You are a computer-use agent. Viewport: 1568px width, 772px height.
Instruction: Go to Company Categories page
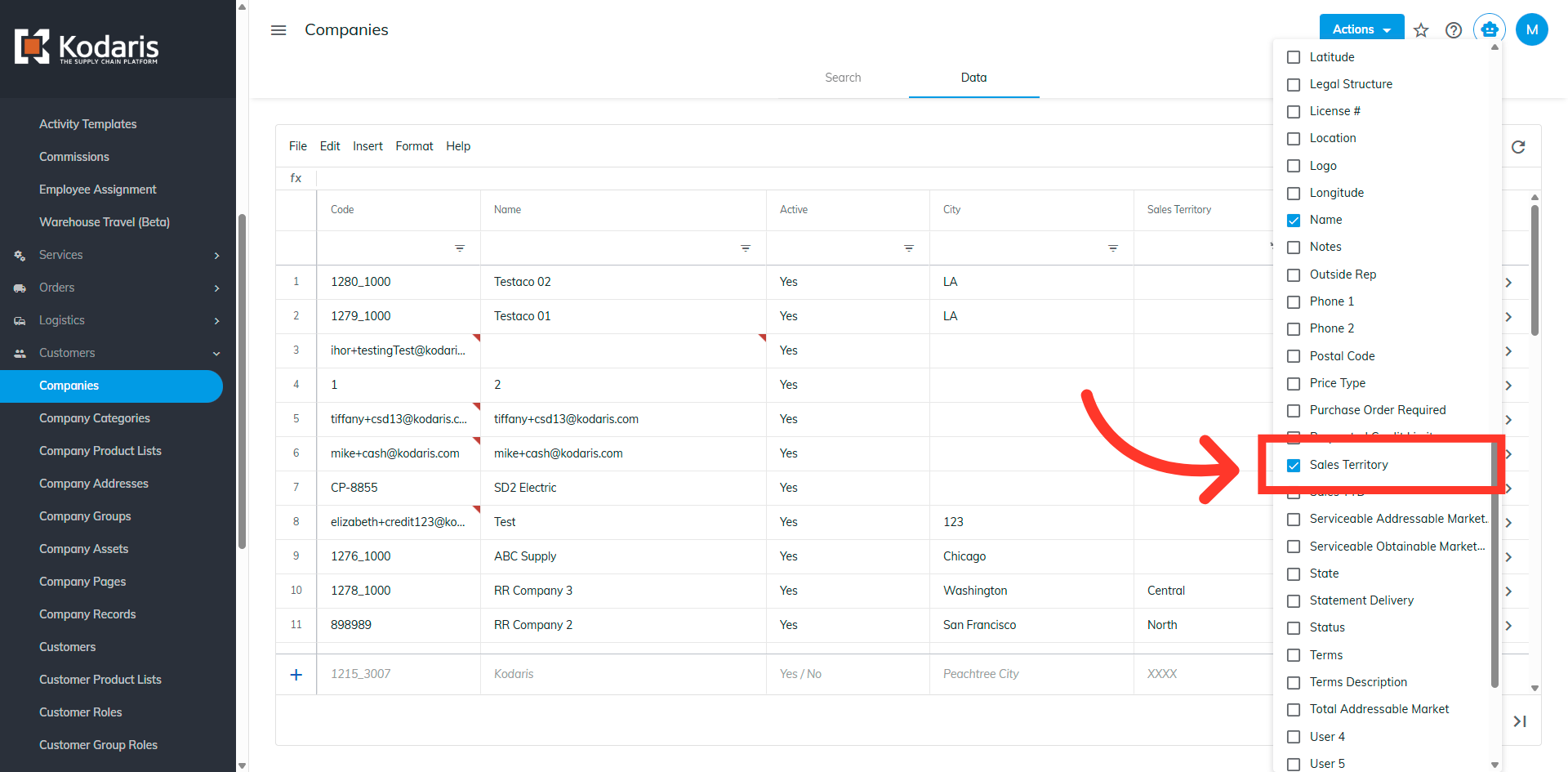(x=95, y=418)
